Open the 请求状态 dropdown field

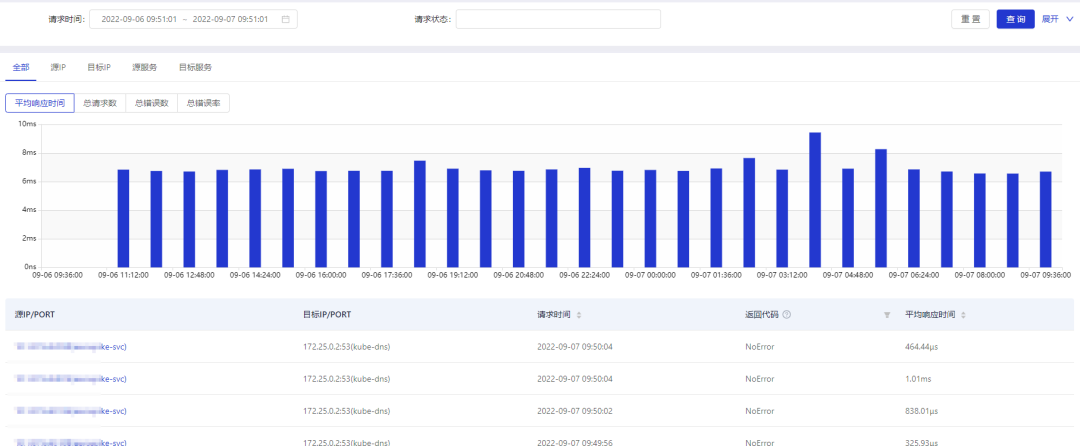coord(558,19)
